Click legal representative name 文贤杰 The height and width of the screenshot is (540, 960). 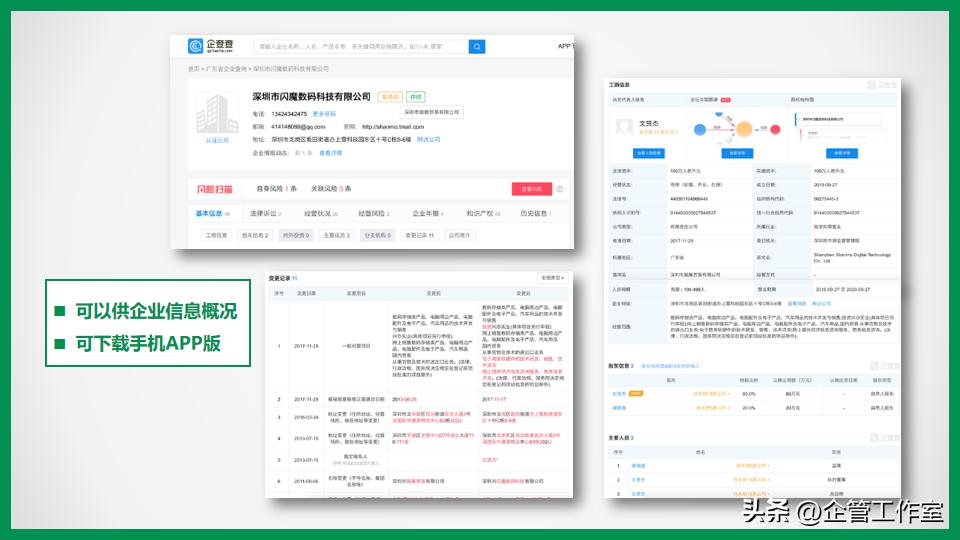(648, 123)
